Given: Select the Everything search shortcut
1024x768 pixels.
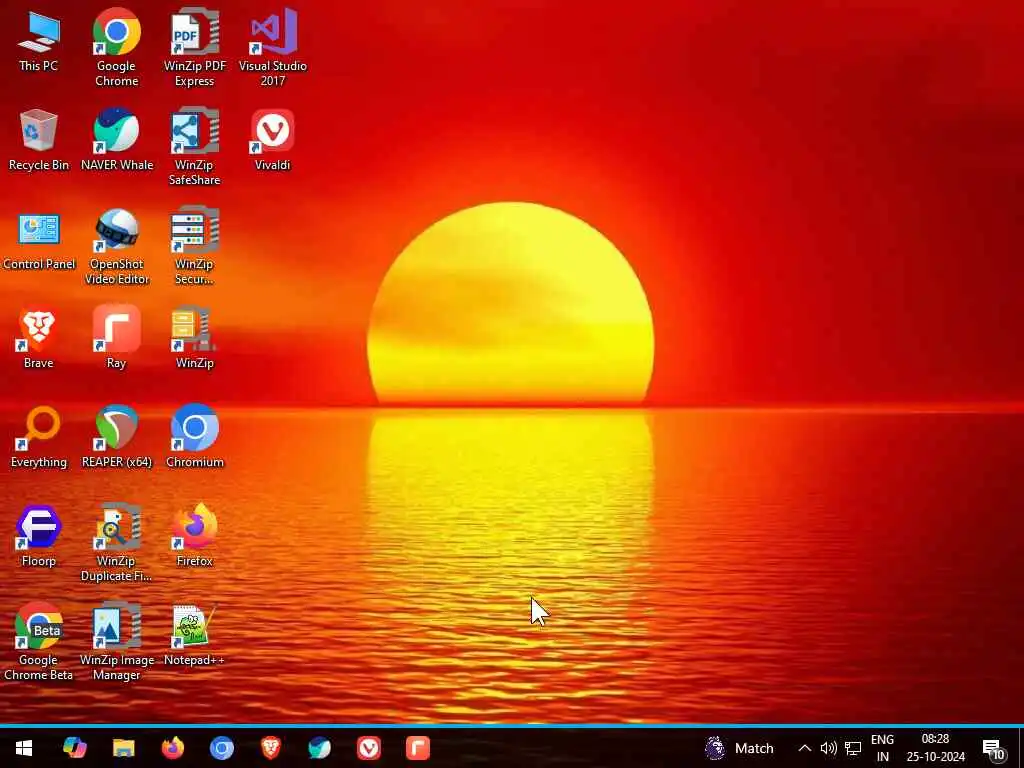Looking at the screenshot, I should point(39,438).
